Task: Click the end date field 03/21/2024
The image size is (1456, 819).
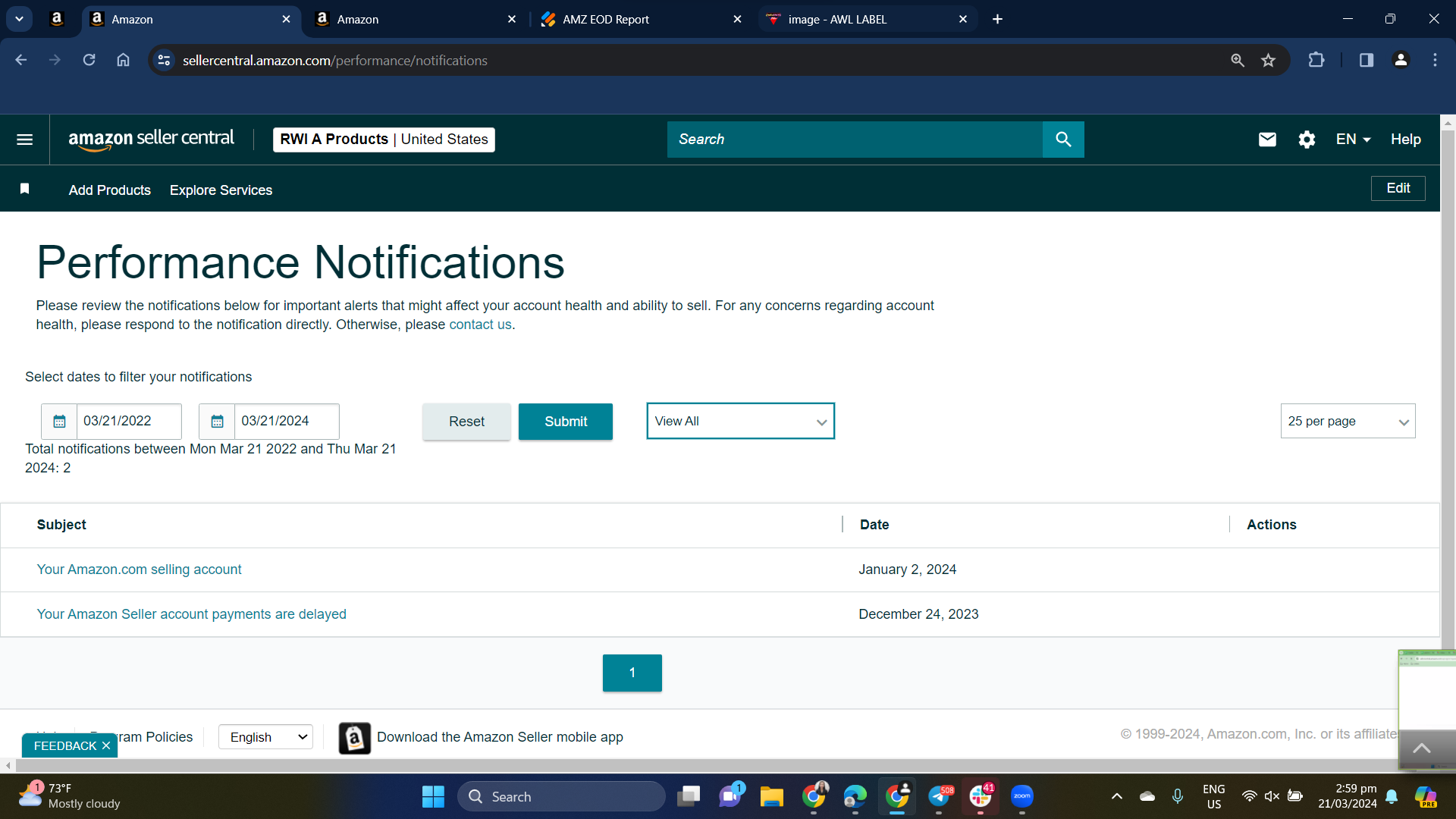Action: pos(287,422)
